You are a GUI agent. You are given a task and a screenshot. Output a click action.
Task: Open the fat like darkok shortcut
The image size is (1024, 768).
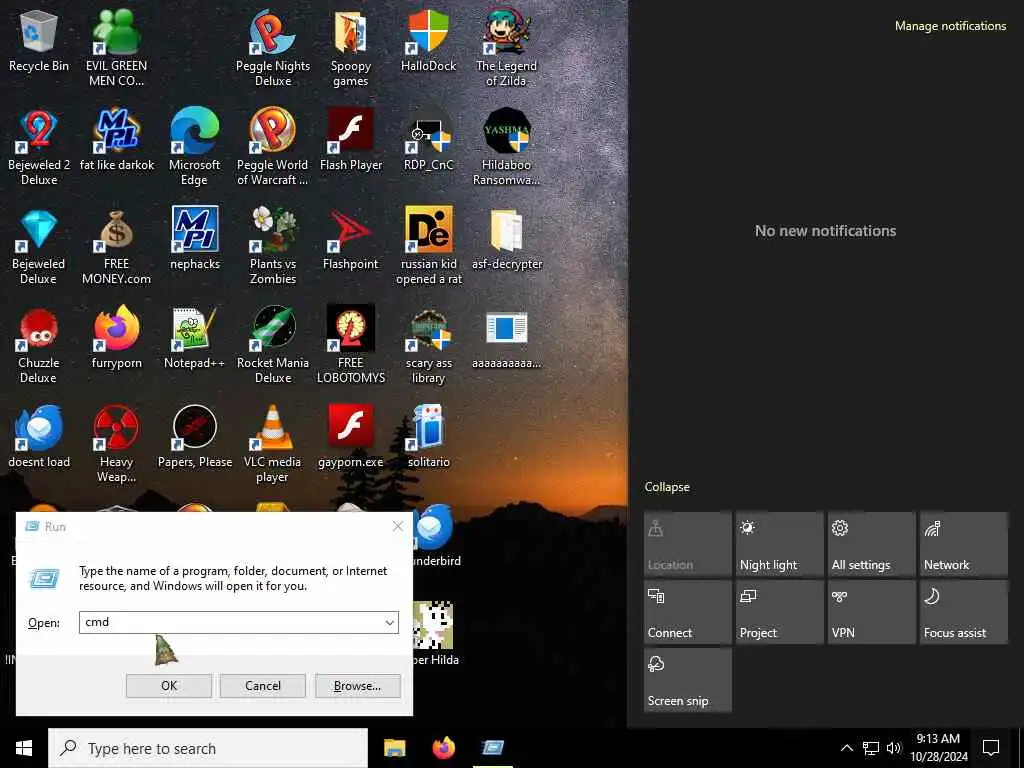click(x=116, y=140)
